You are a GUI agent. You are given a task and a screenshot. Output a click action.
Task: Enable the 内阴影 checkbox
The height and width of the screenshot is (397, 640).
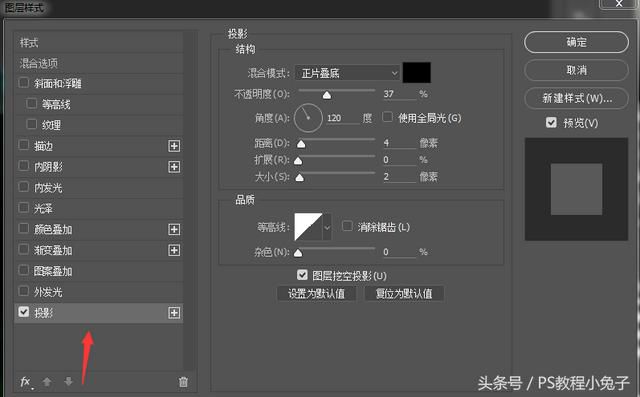[x=24, y=166]
